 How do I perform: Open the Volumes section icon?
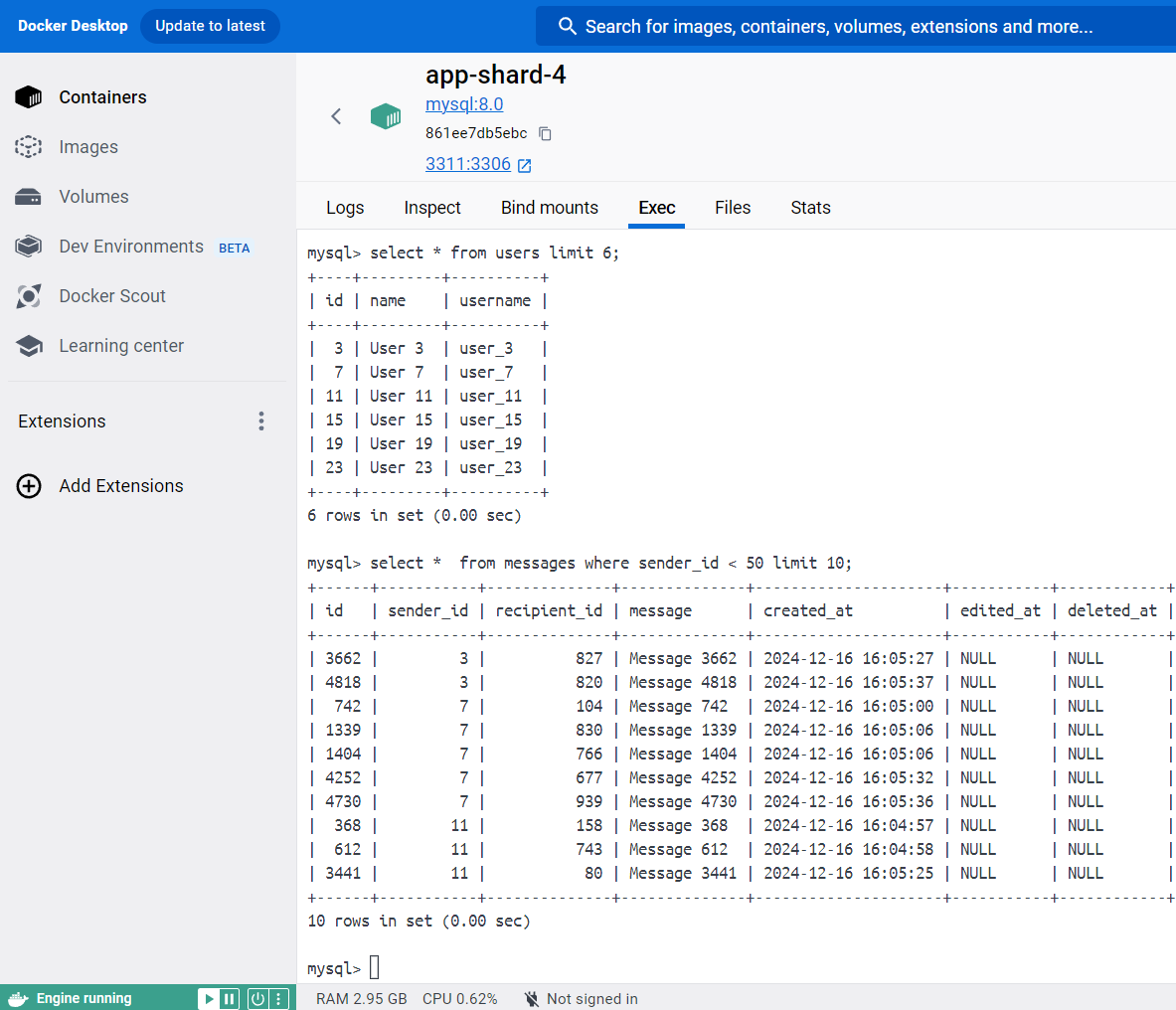pyautogui.click(x=29, y=197)
